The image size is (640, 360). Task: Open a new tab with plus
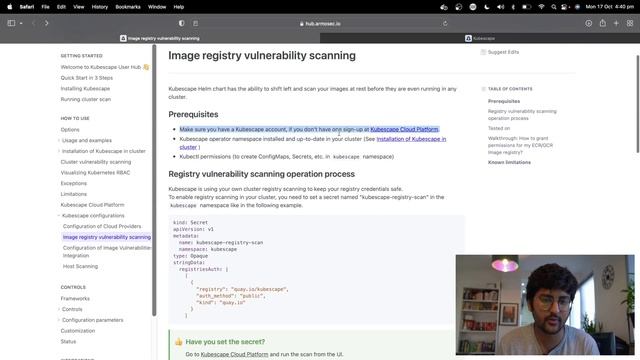coord(616,23)
